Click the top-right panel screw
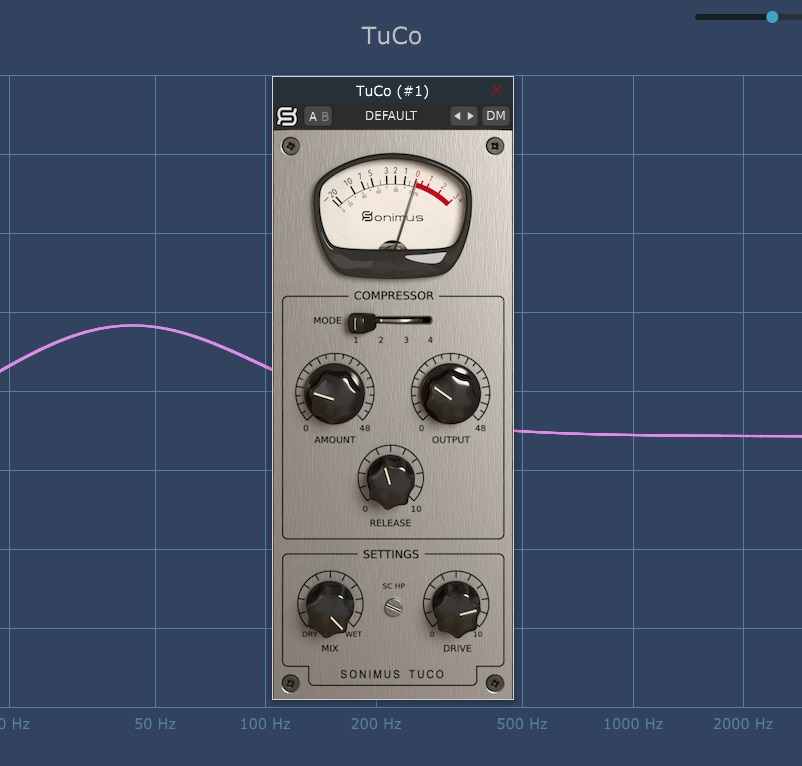The width and height of the screenshot is (802, 766). pos(495,146)
